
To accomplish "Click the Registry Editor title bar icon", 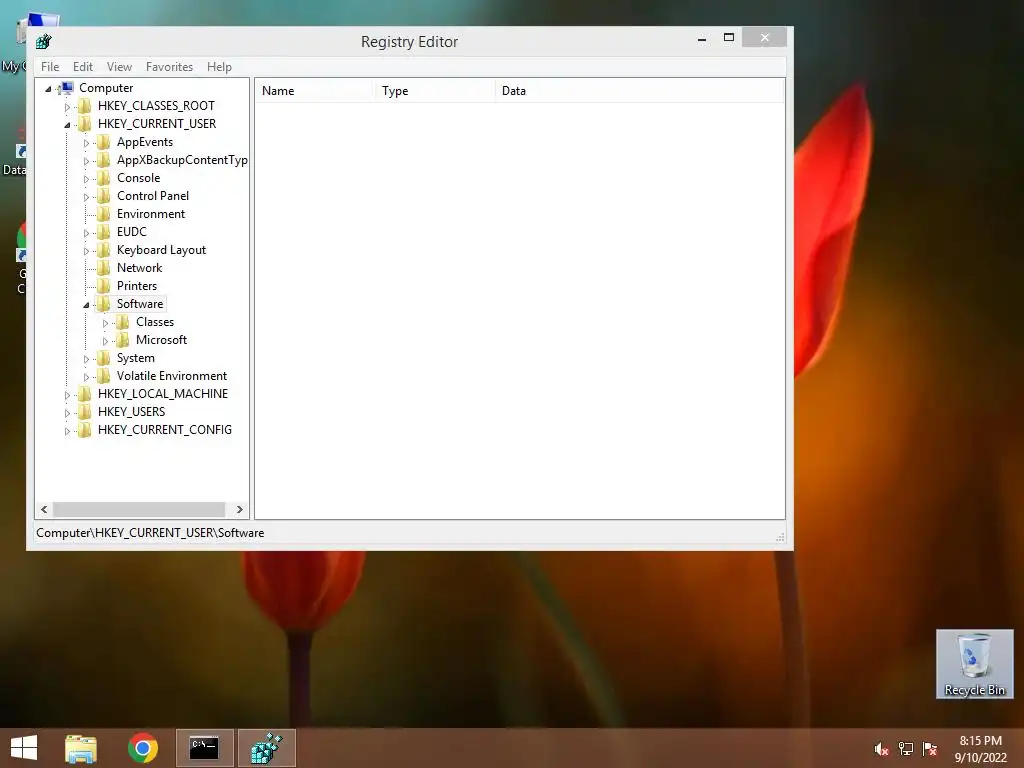I will click(x=44, y=42).
